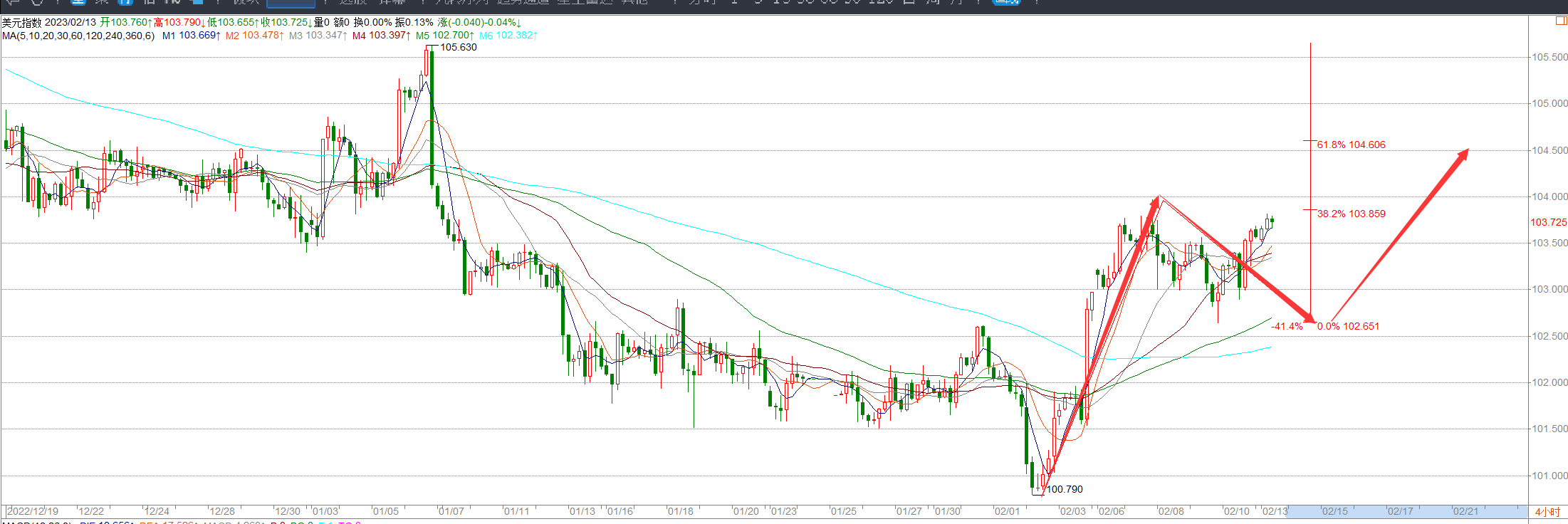This screenshot has width=1568, height=524.
Task: Select the M5 102.700 moving average value
Action: point(445,35)
